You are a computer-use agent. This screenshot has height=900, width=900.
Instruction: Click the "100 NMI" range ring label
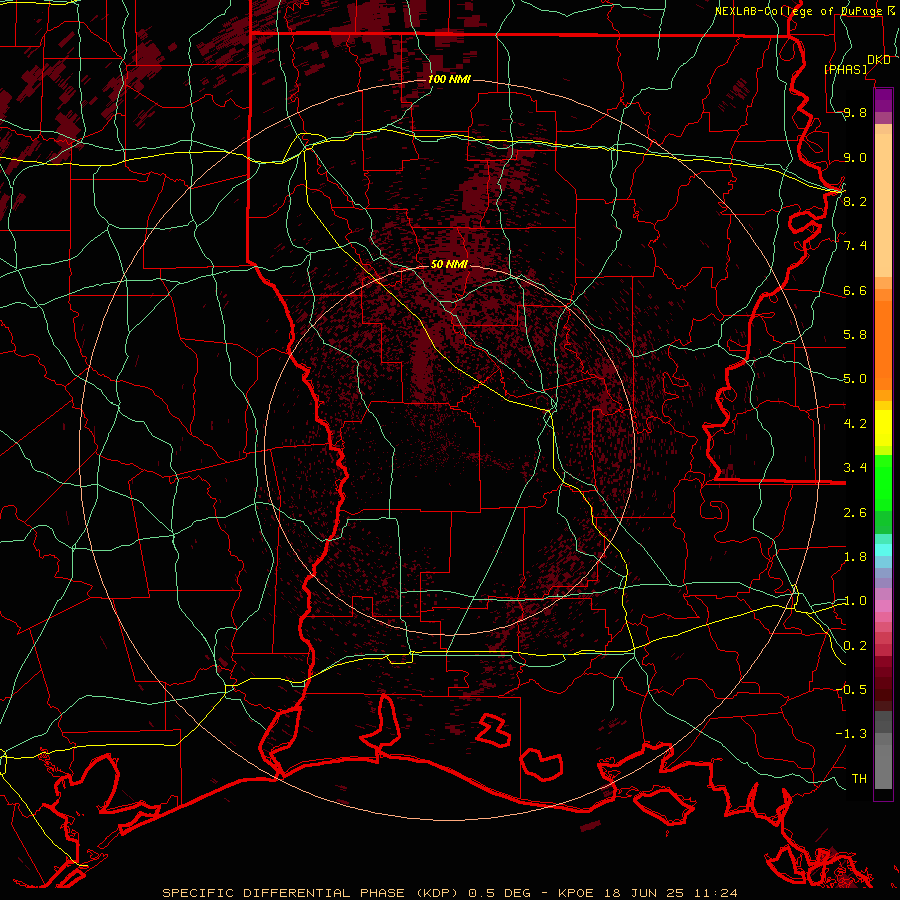pyautogui.click(x=449, y=79)
